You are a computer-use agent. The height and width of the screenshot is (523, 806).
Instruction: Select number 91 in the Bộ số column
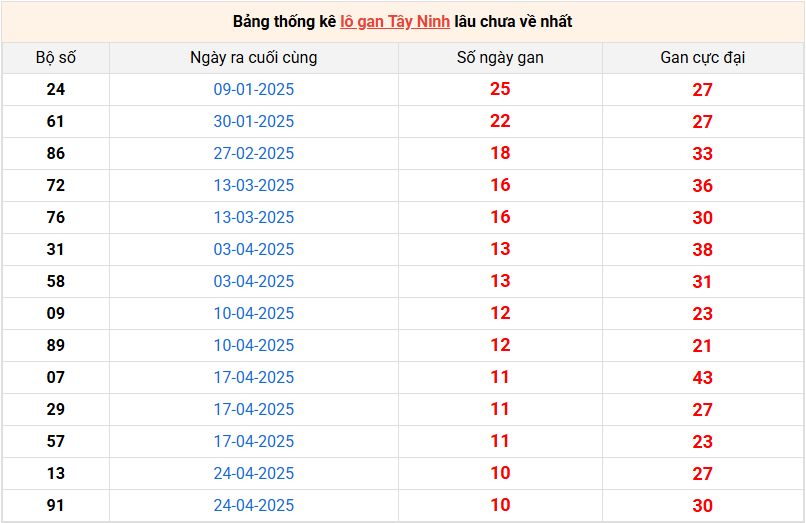coord(56,505)
